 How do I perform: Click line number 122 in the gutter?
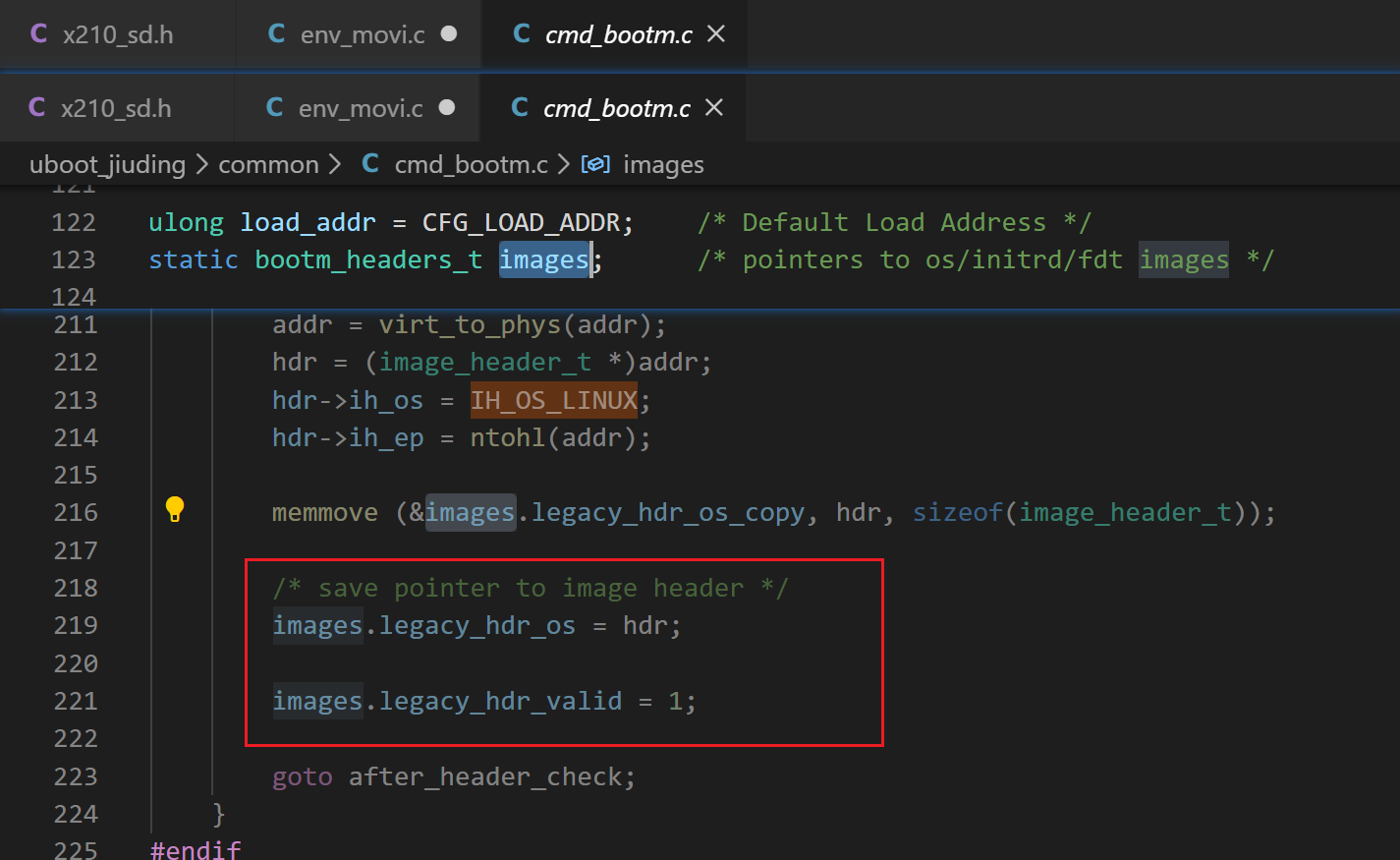point(75,223)
